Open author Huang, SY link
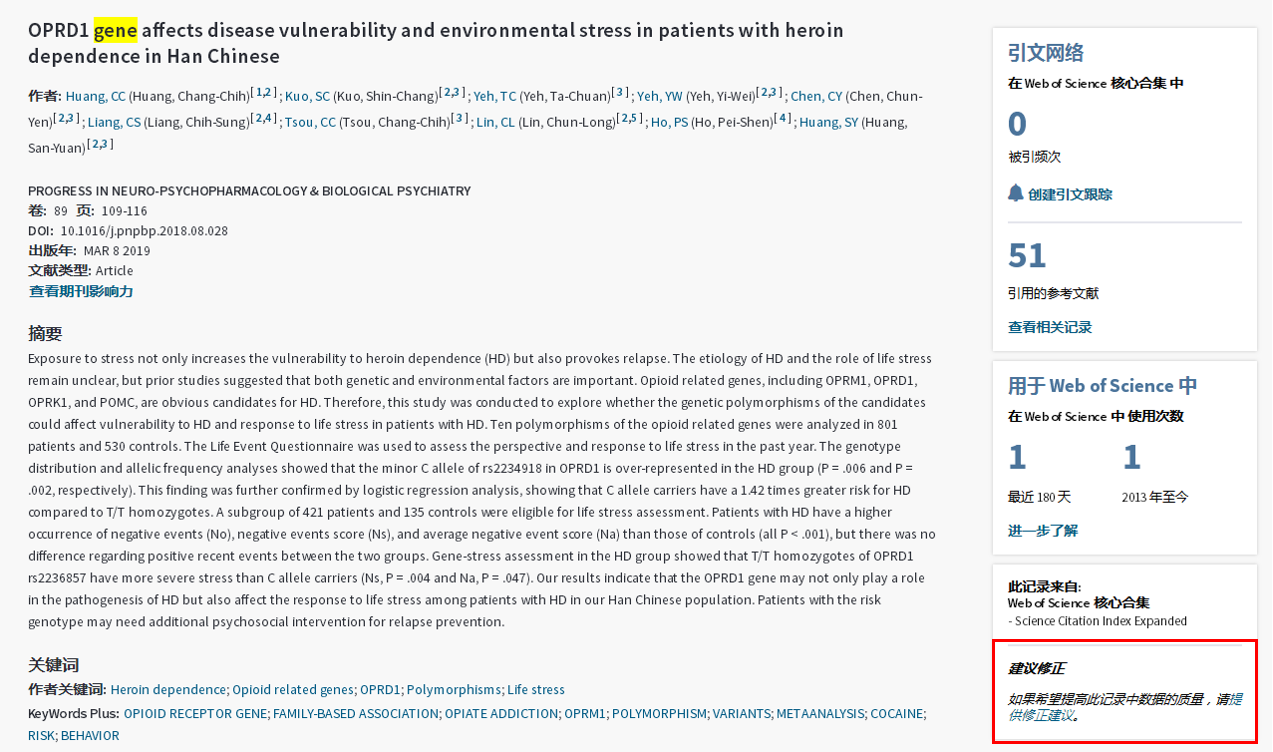Viewport: 1273px width, 752px height. (x=828, y=123)
